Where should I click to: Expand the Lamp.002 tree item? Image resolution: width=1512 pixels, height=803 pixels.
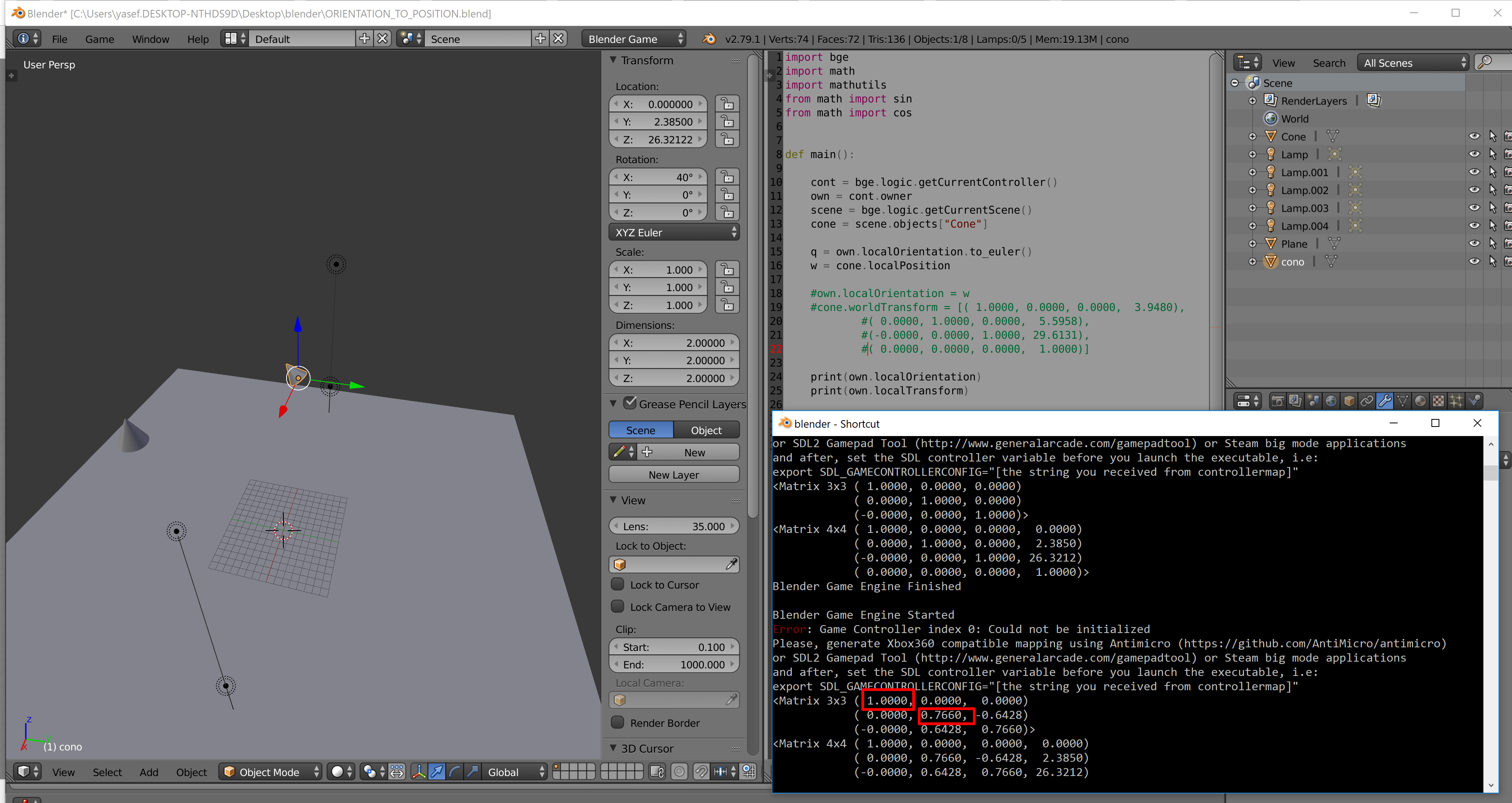tap(1252, 190)
